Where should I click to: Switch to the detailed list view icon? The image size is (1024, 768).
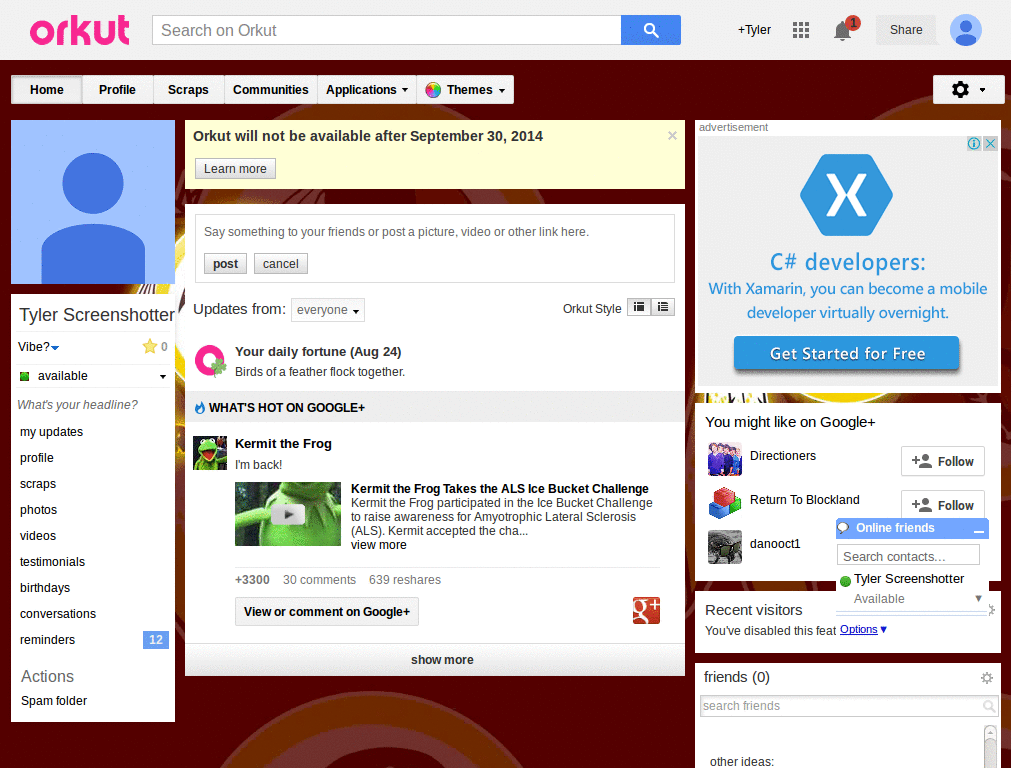tap(663, 307)
